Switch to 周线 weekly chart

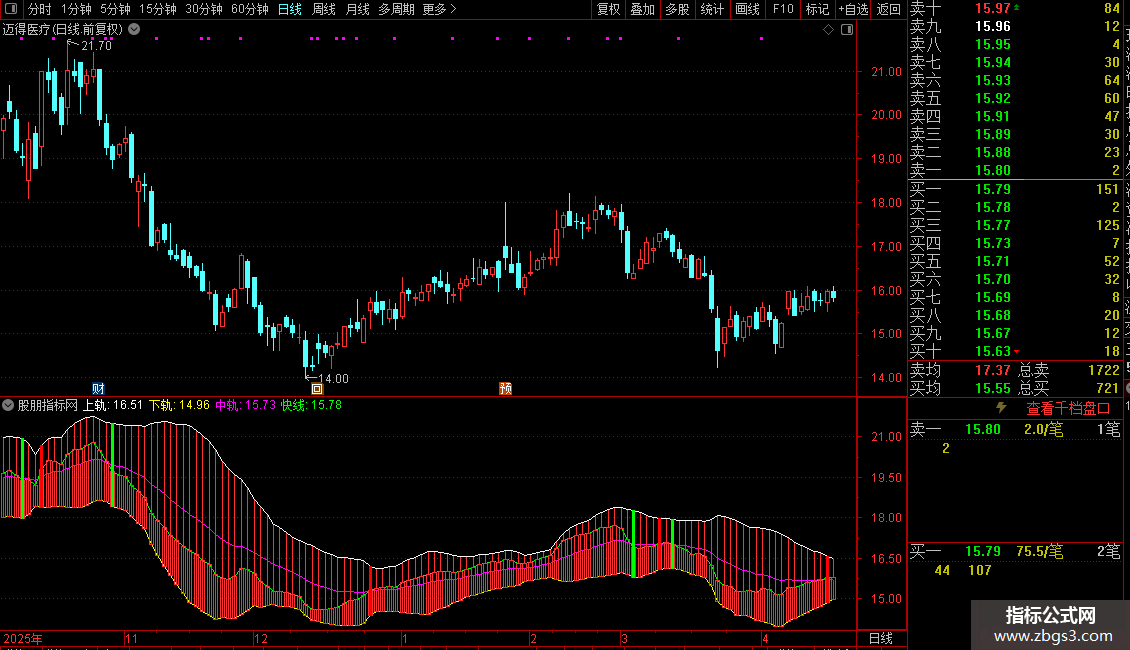coord(324,9)
